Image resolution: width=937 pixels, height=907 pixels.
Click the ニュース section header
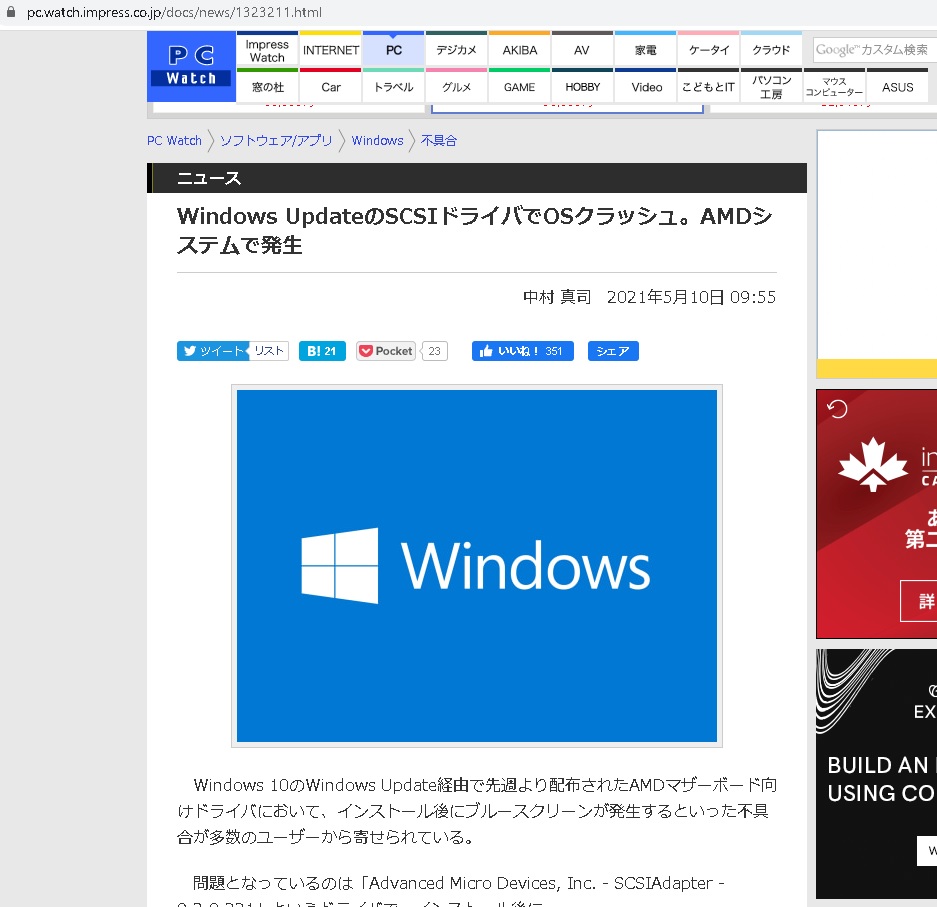coord(477,177)
